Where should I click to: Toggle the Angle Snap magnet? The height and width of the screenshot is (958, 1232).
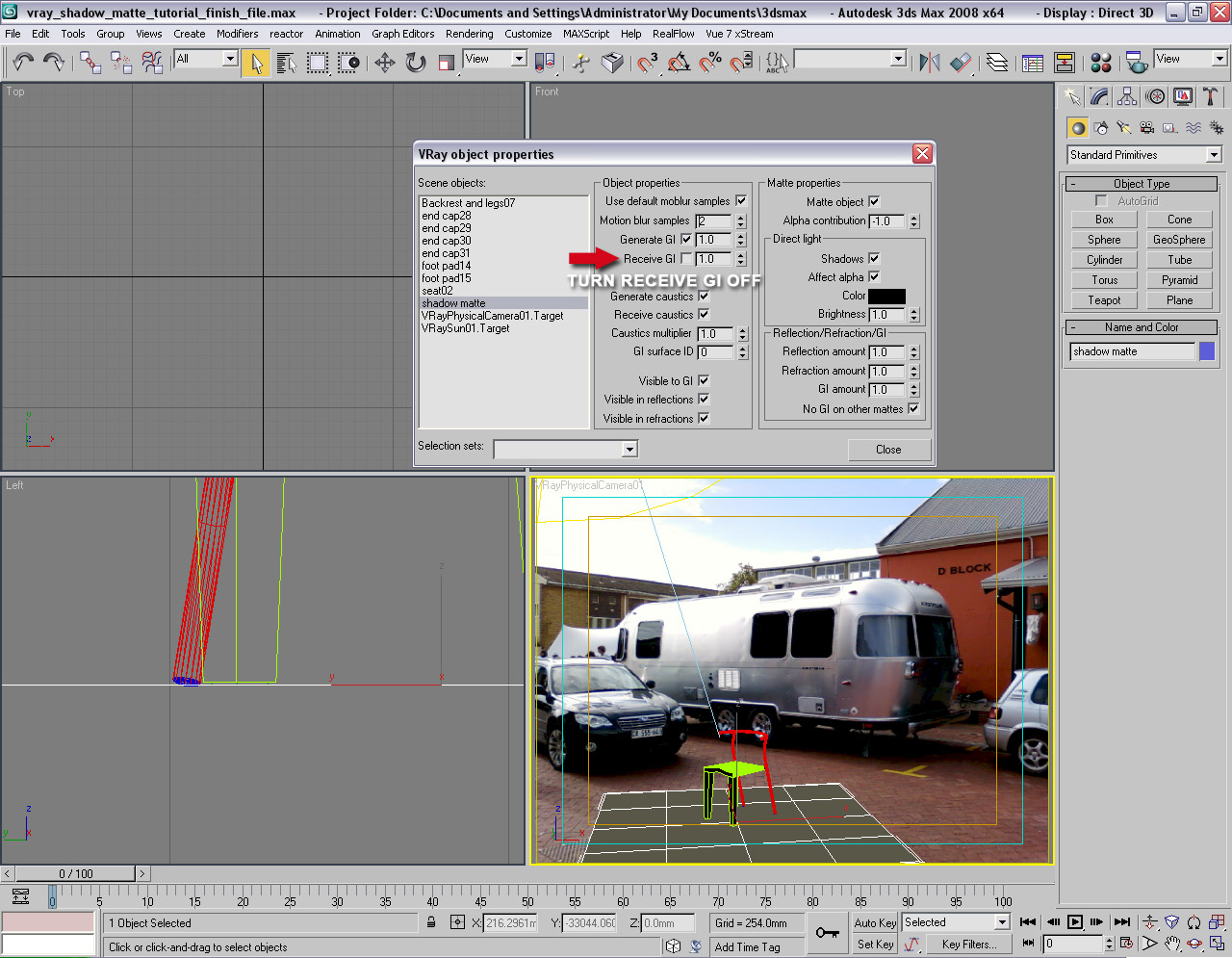pyautogui.click(x=679, y=64)
